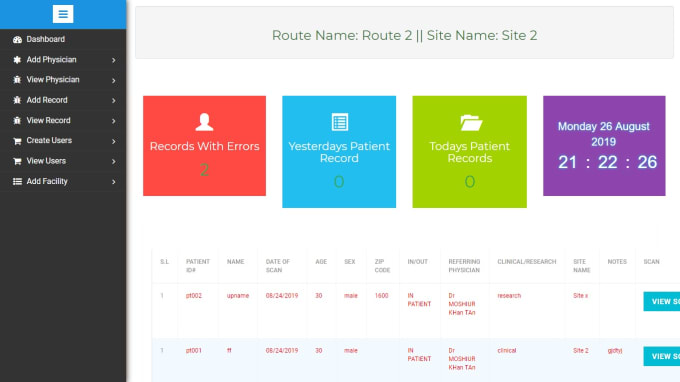The width and height of the screenshot is (680, 382).
Task: Expand the Add Record chevron
Action: pyautogui.click(x=114, y=101)
